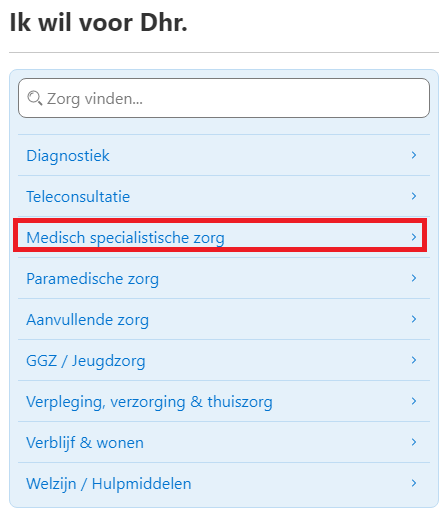Open Medisch specialistische zorg
The height and width of the screenshot is (515, 446).
tap(224, 237)
